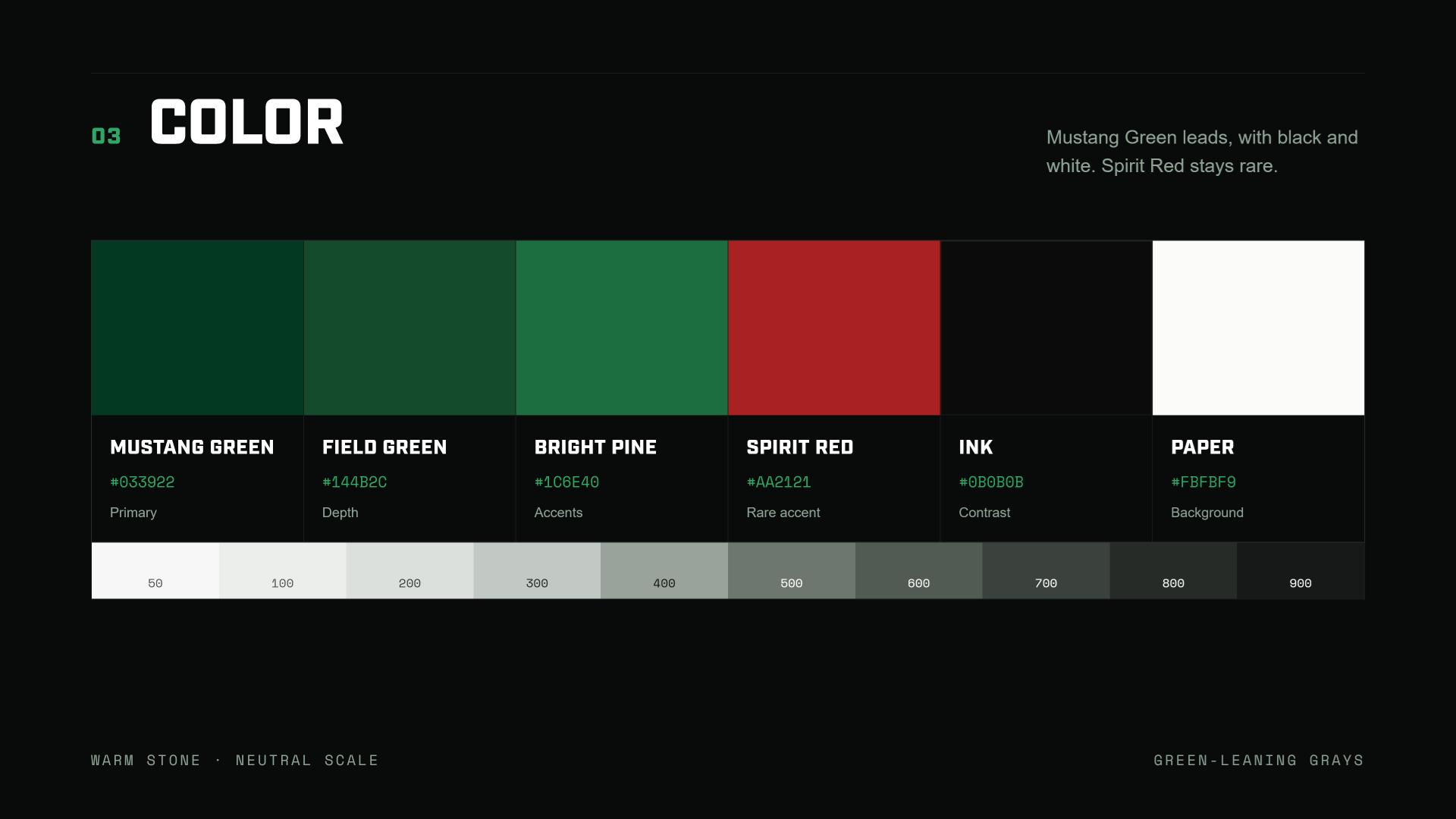This screenshot has height=819, width=1456.
Task: Pick the gray 800 scale swatch
Action: coord(1173,570)
